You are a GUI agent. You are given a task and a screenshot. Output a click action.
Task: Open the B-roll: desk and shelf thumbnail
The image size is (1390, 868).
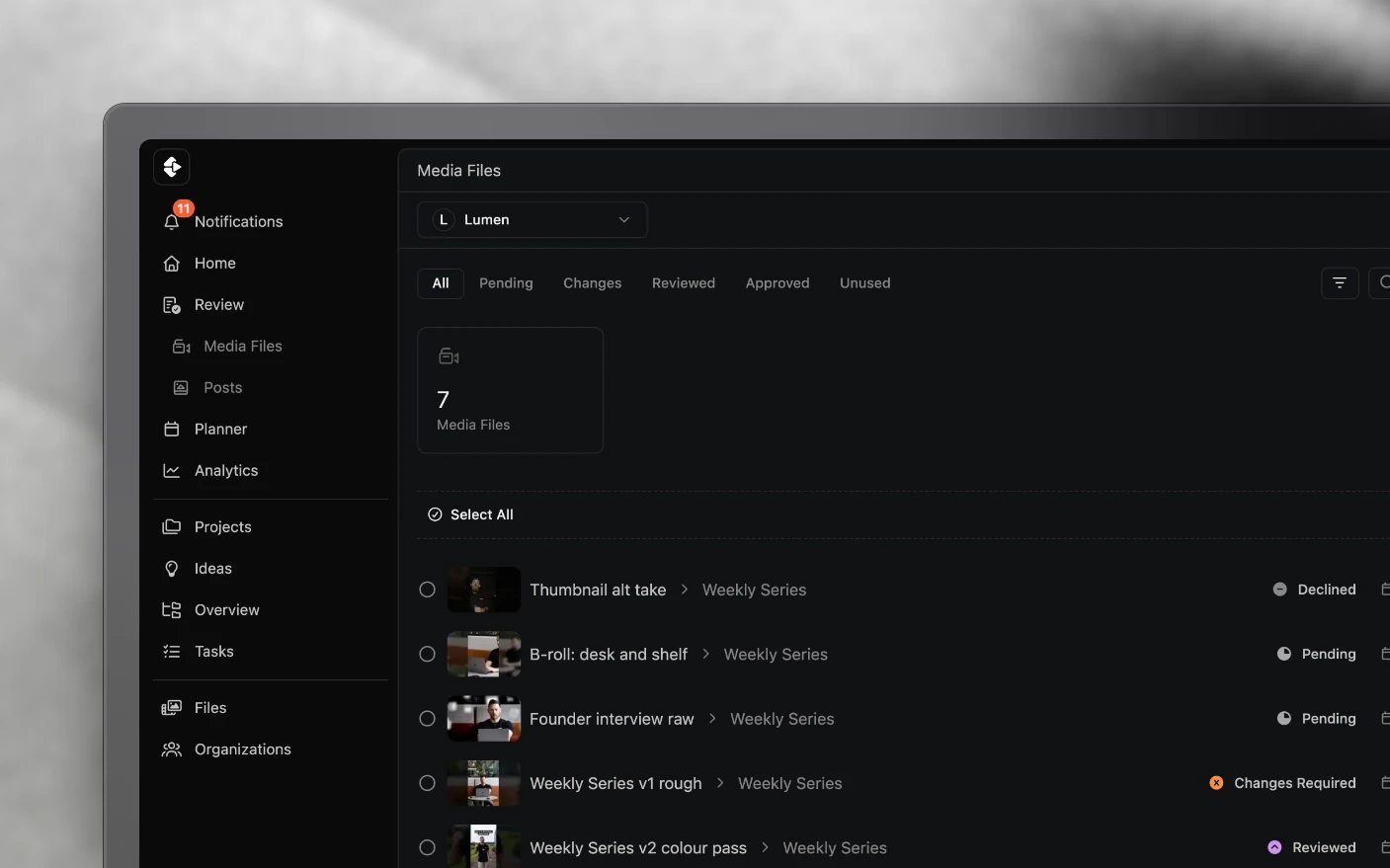coord(484,654)
